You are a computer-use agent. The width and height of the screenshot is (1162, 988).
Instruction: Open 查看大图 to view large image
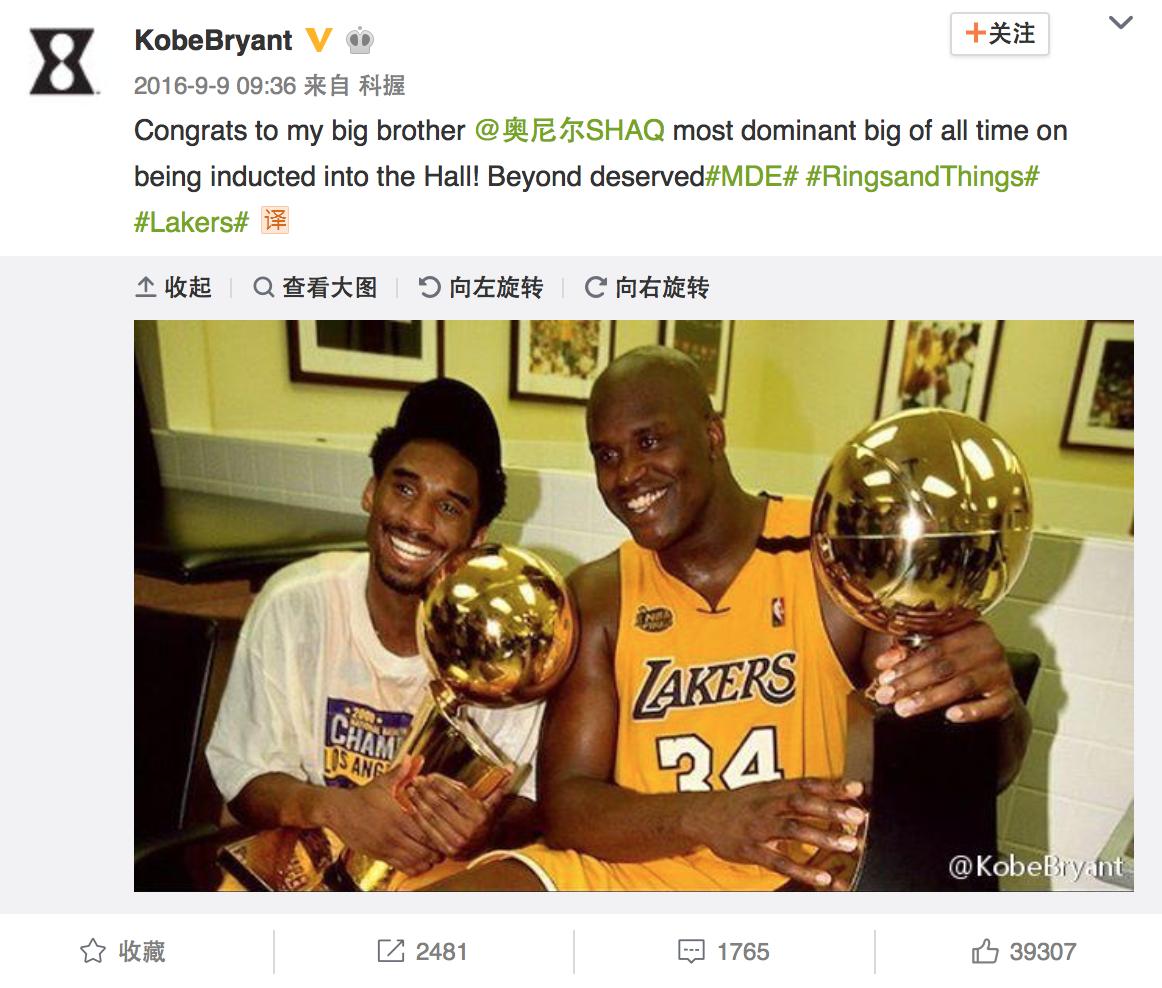(315, 287)
